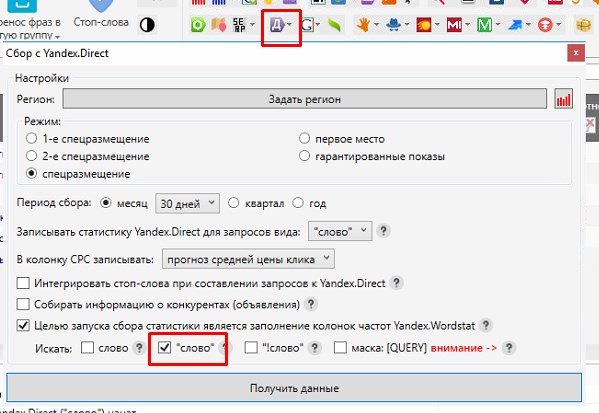The image size is (599, 413).
Task: Select the спецразмещение mode radio
Action: [x=31, y=173]
